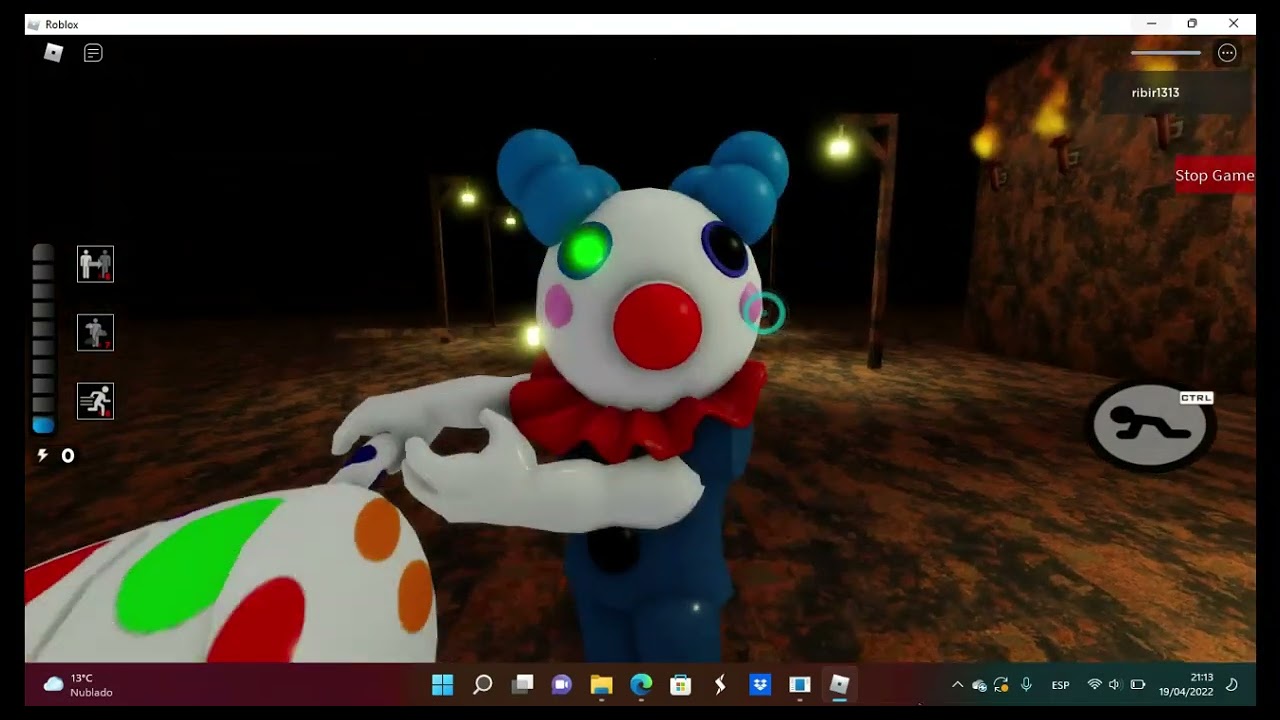
Task: Open Dropbox from the taskbar
Action: [x=760, y=685]
